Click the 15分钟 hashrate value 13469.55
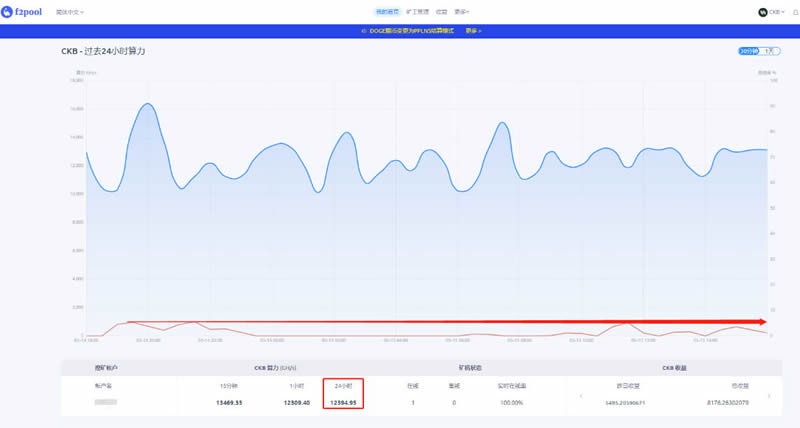Screen dimensions: 800x428 pos(229,402)
